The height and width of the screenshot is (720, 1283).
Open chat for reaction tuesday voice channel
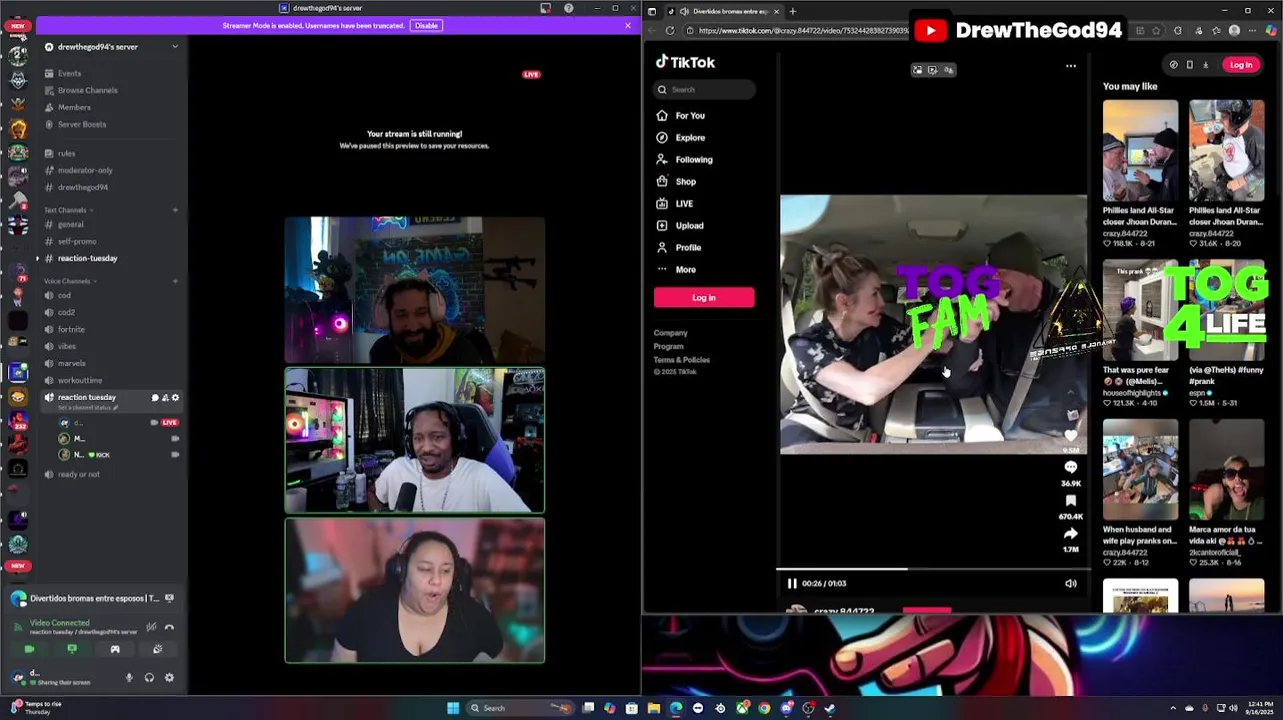(155, 398)
